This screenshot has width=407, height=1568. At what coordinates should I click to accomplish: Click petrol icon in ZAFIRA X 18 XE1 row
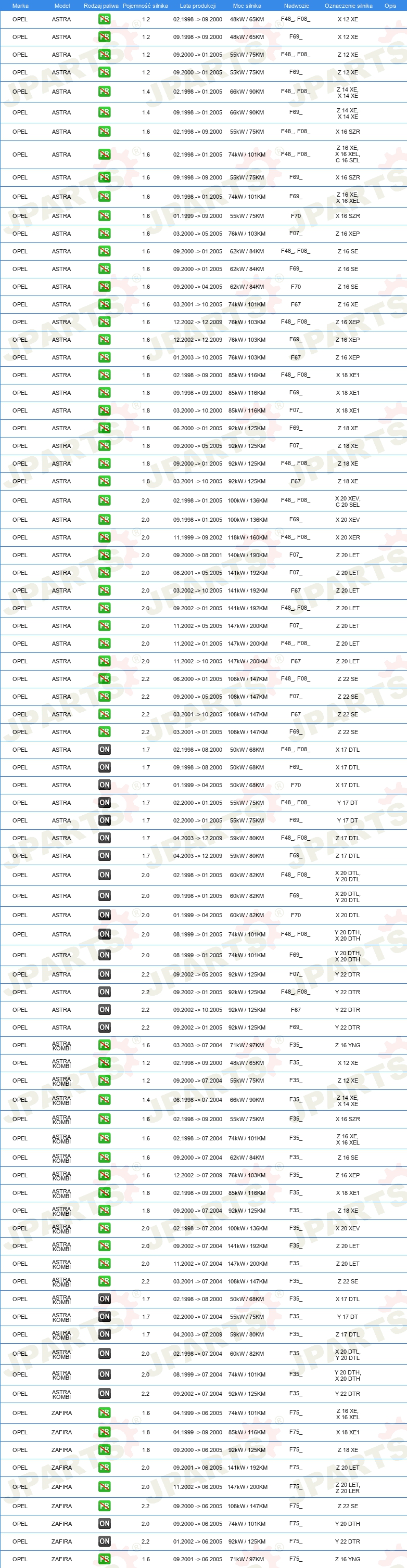point(104,1432)
